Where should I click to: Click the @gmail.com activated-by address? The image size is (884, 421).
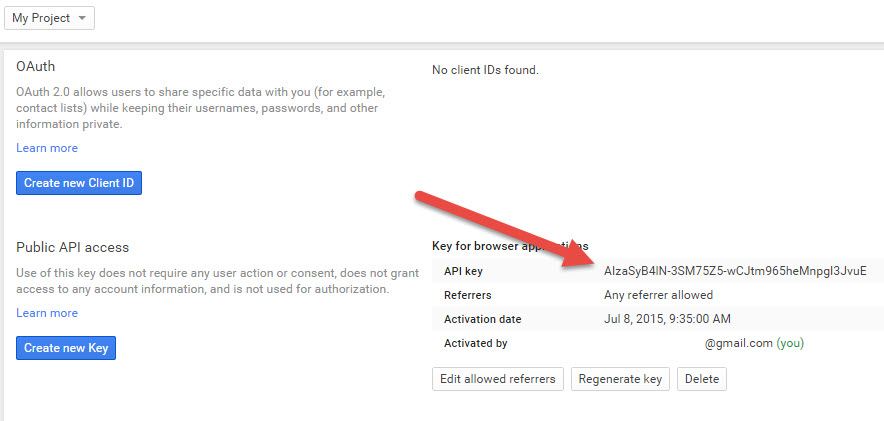(x=739, y=343)
